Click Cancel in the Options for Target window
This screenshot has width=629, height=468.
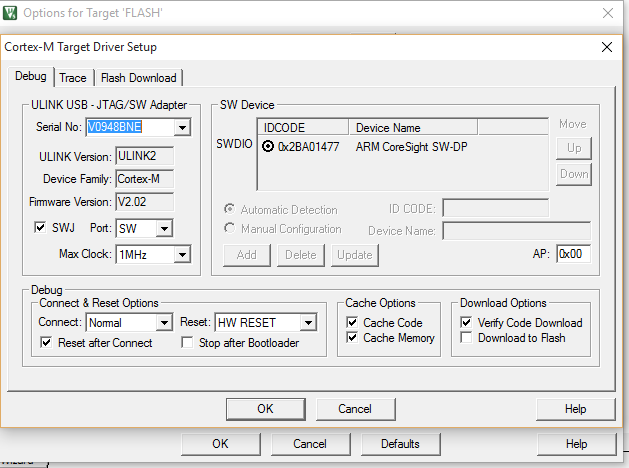(x=310, y=444)
